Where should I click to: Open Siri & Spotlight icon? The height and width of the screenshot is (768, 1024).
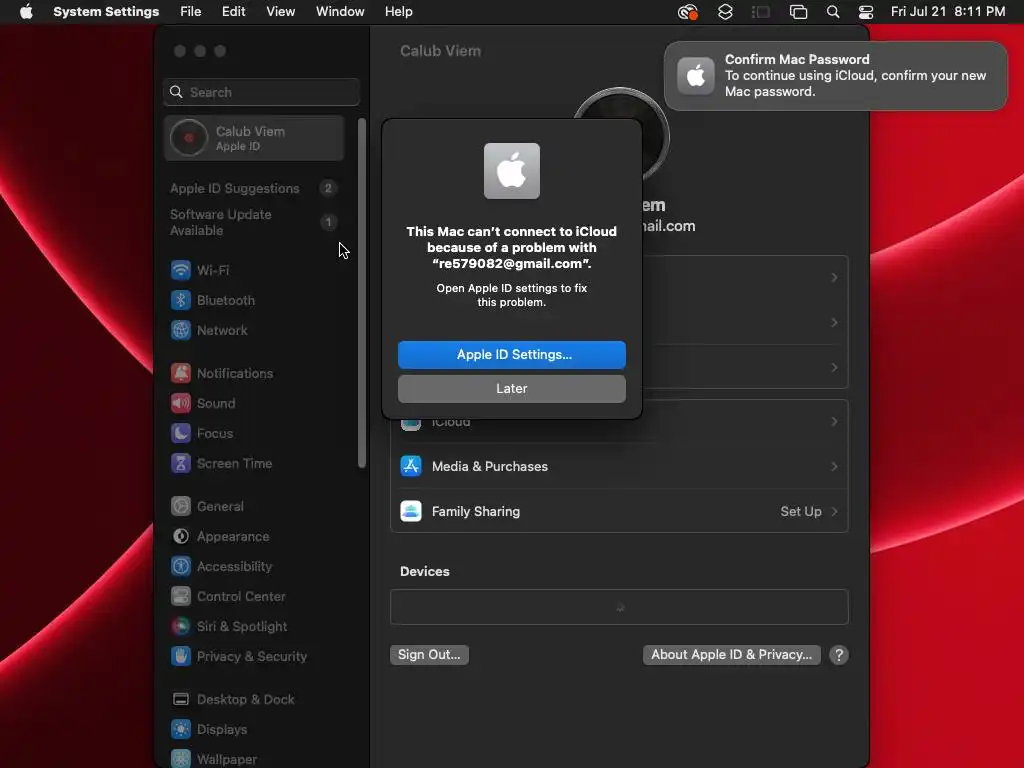click(x=181, y=626)
